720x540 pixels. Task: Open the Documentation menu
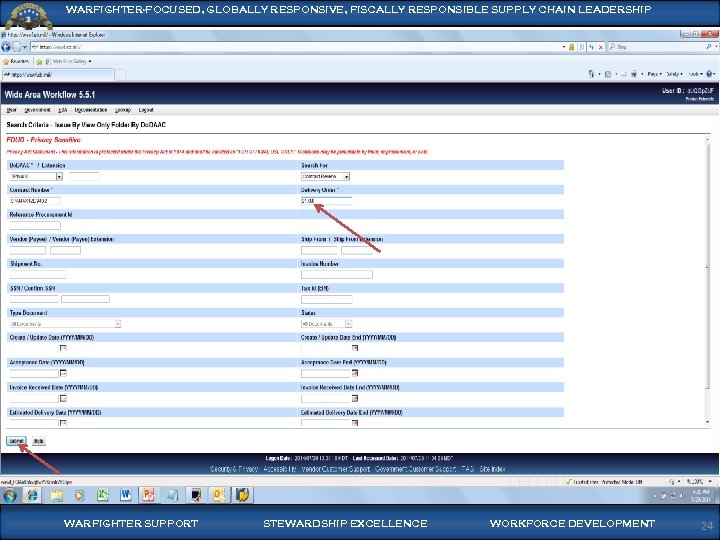coord(91,110)
